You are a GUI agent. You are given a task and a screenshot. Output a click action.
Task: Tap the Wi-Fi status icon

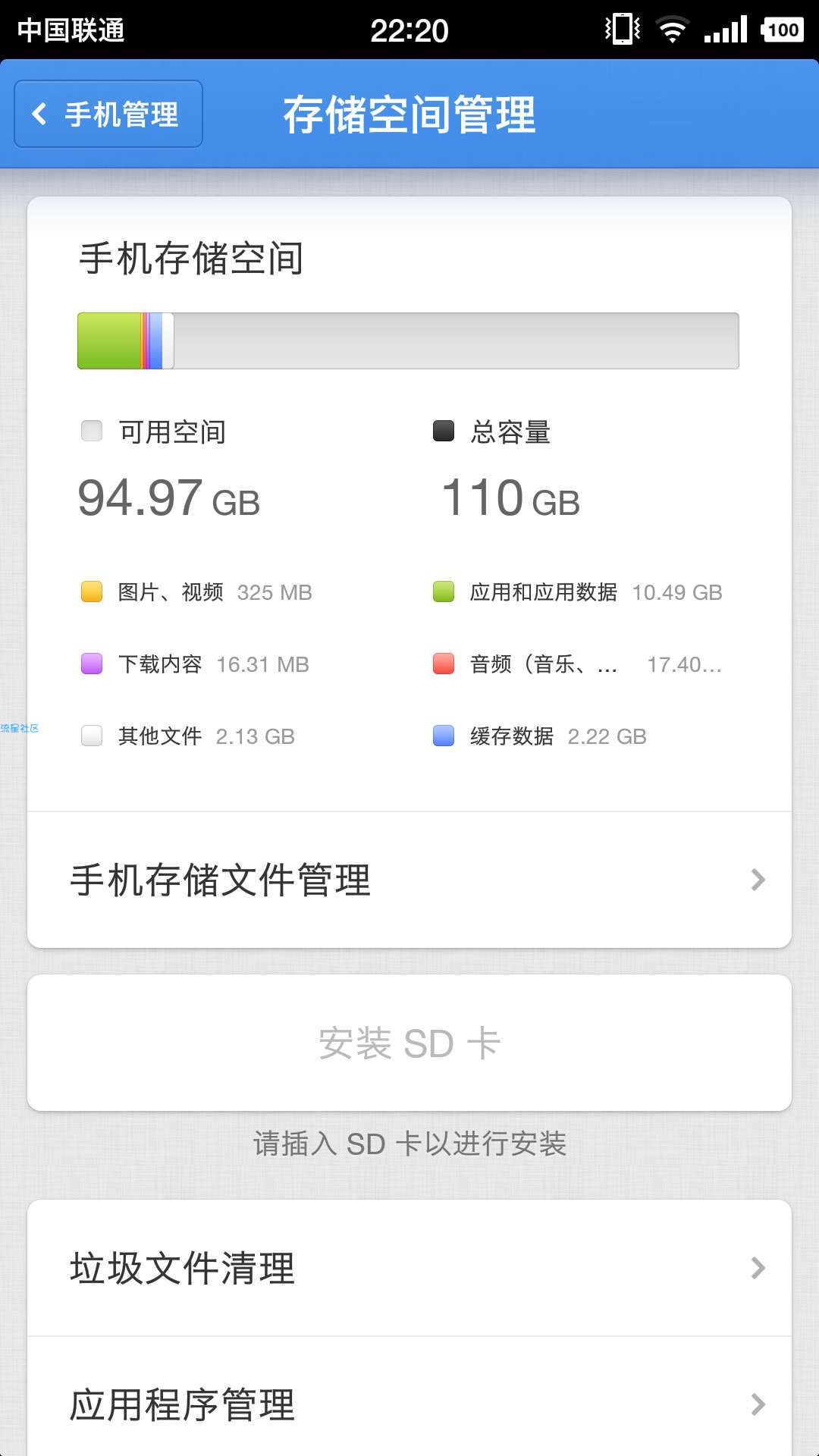(x=672, y=30)
